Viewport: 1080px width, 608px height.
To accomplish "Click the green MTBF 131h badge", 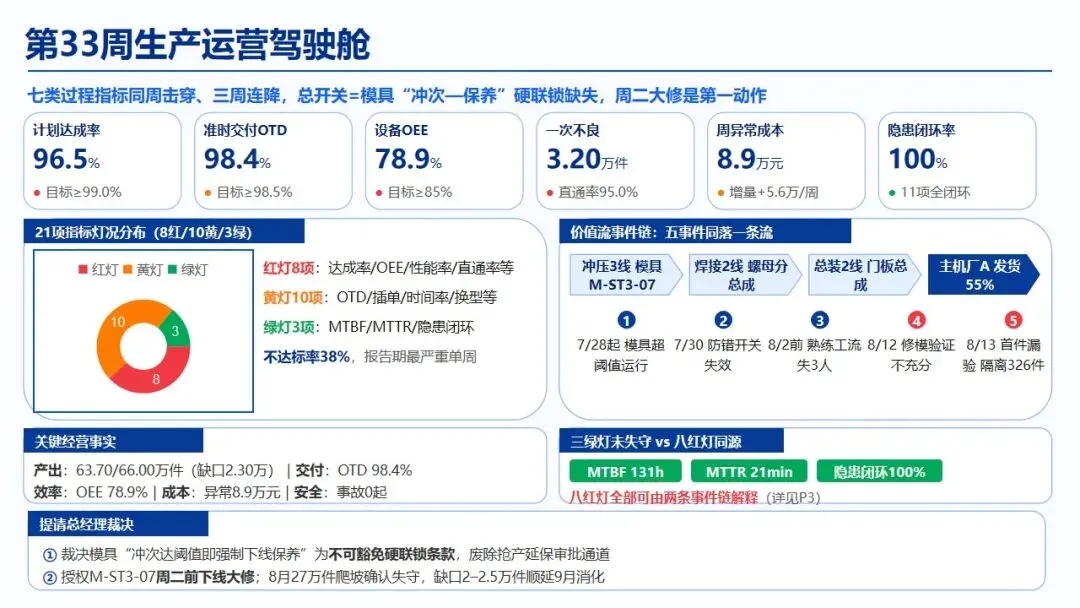I will [625, 472].
